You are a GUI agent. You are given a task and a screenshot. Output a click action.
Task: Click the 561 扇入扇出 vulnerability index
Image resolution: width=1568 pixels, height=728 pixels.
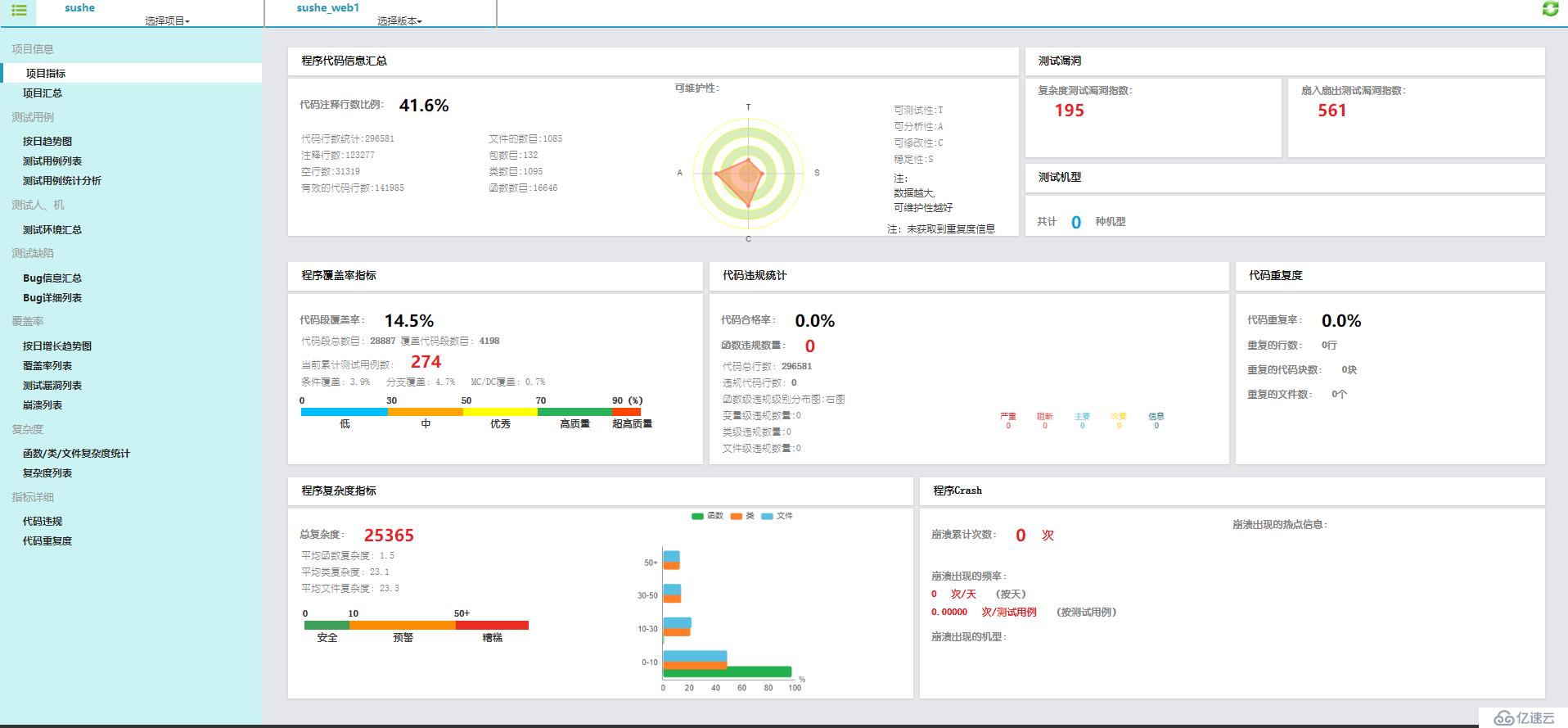pyautogui.click(x=1331, y=111)
